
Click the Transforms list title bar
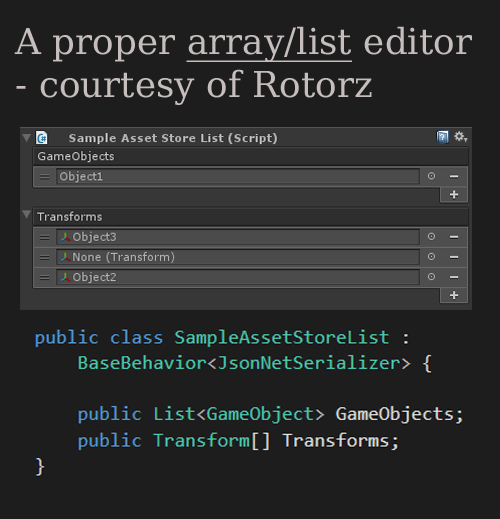coord(250,217)
